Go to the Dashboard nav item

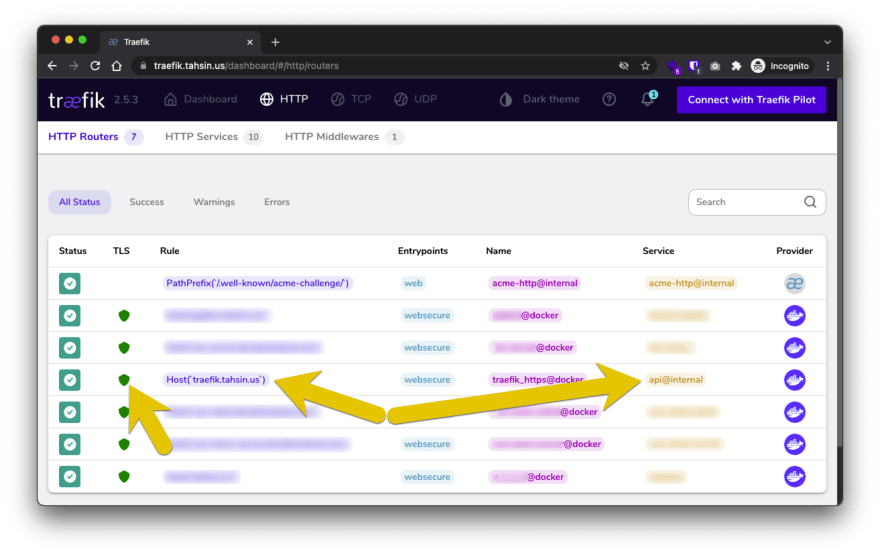[200, 99]
